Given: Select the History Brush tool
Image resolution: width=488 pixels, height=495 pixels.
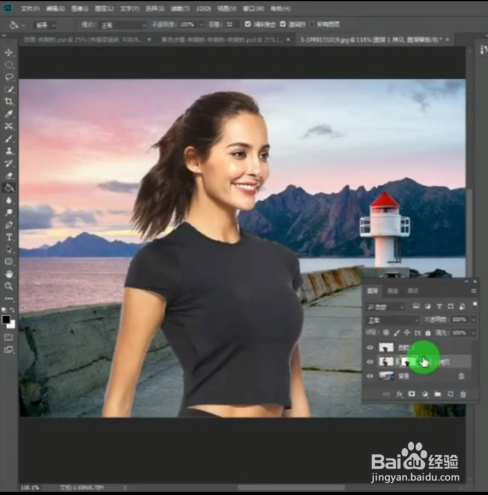Looking at the screenshot, I should [9, 163].
